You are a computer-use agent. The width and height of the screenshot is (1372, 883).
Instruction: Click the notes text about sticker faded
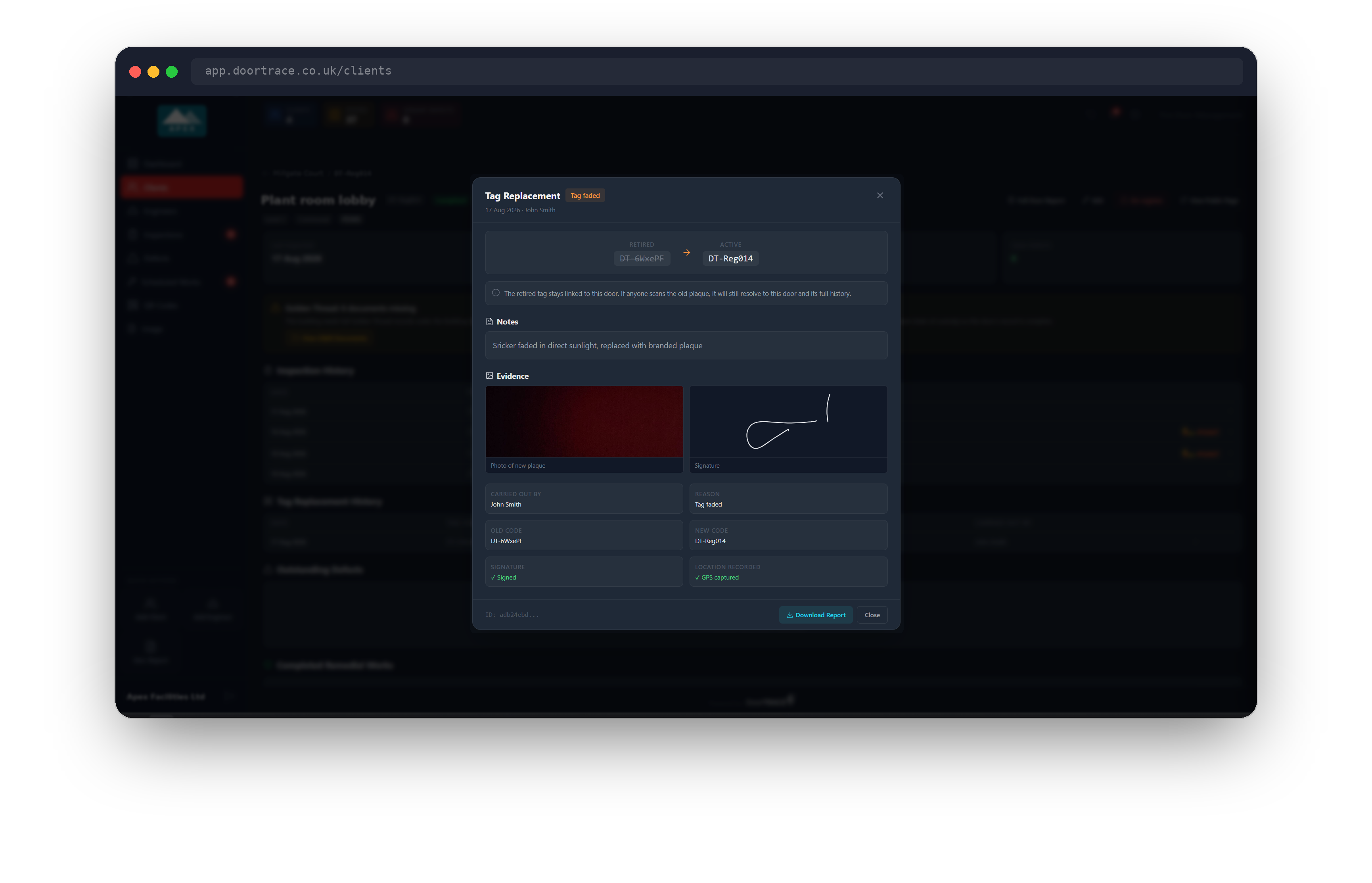(x=597, y=346)
